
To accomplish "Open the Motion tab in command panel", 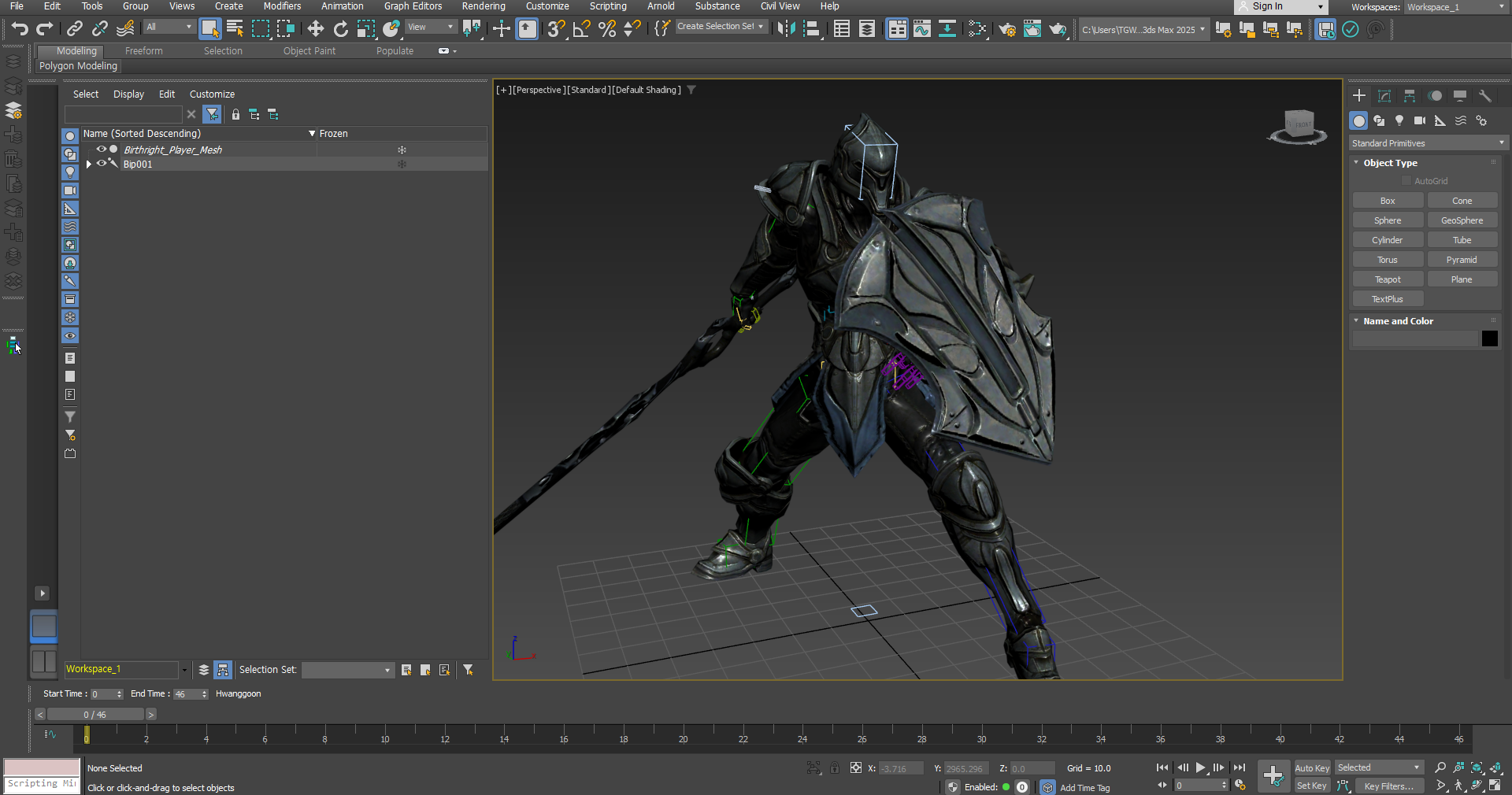I will (1435, 96).
